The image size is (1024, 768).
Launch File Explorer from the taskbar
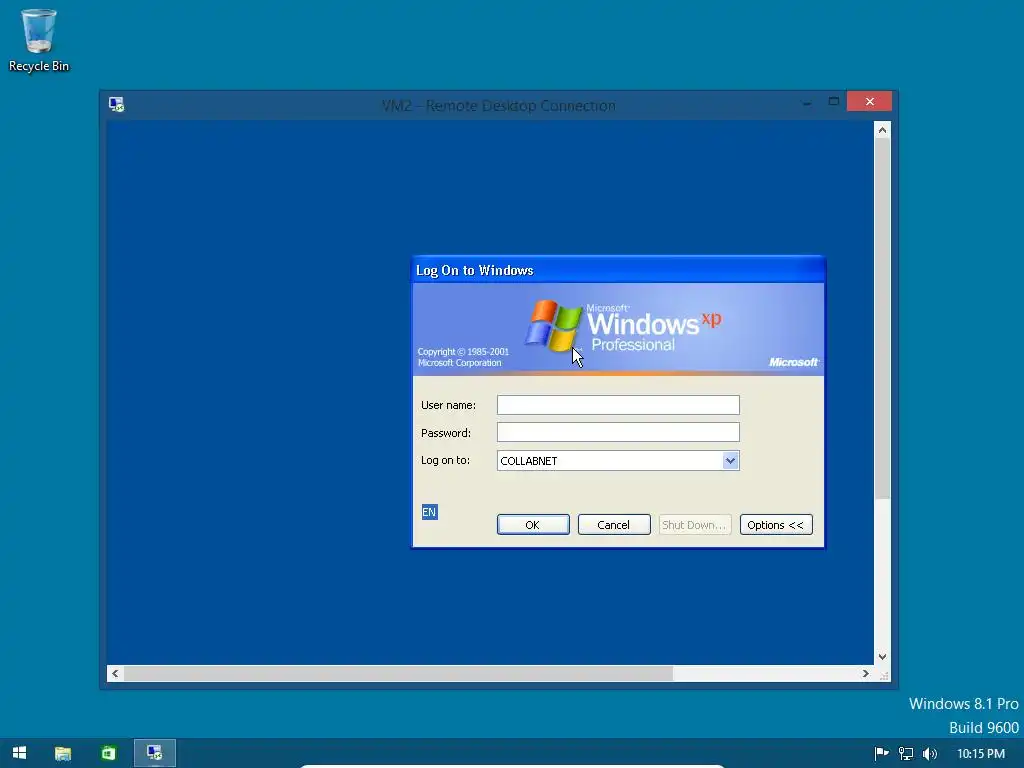coord(63,753)
